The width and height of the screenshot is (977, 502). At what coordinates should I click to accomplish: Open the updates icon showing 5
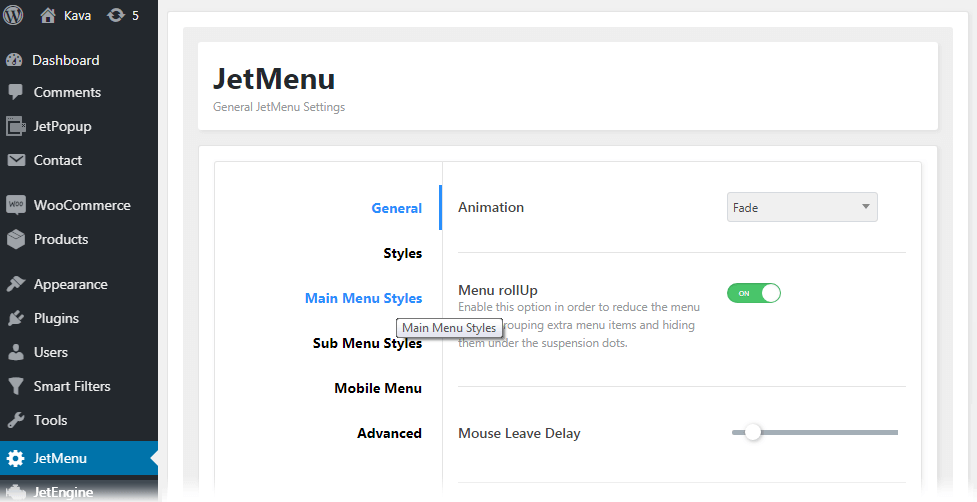point(116,15)
